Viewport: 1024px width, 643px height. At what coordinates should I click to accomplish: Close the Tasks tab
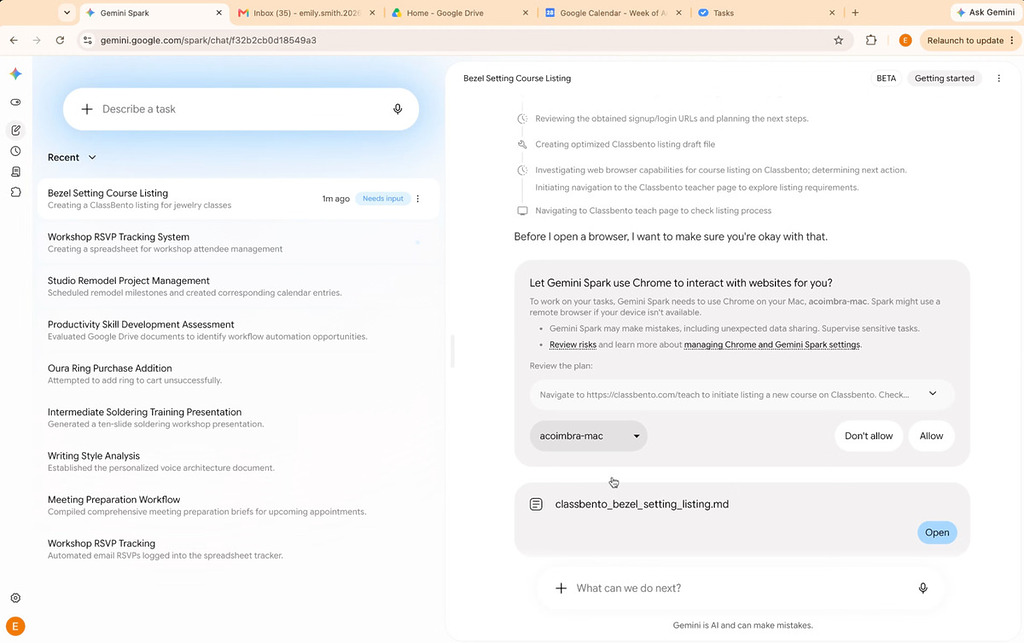click(832, 12)
